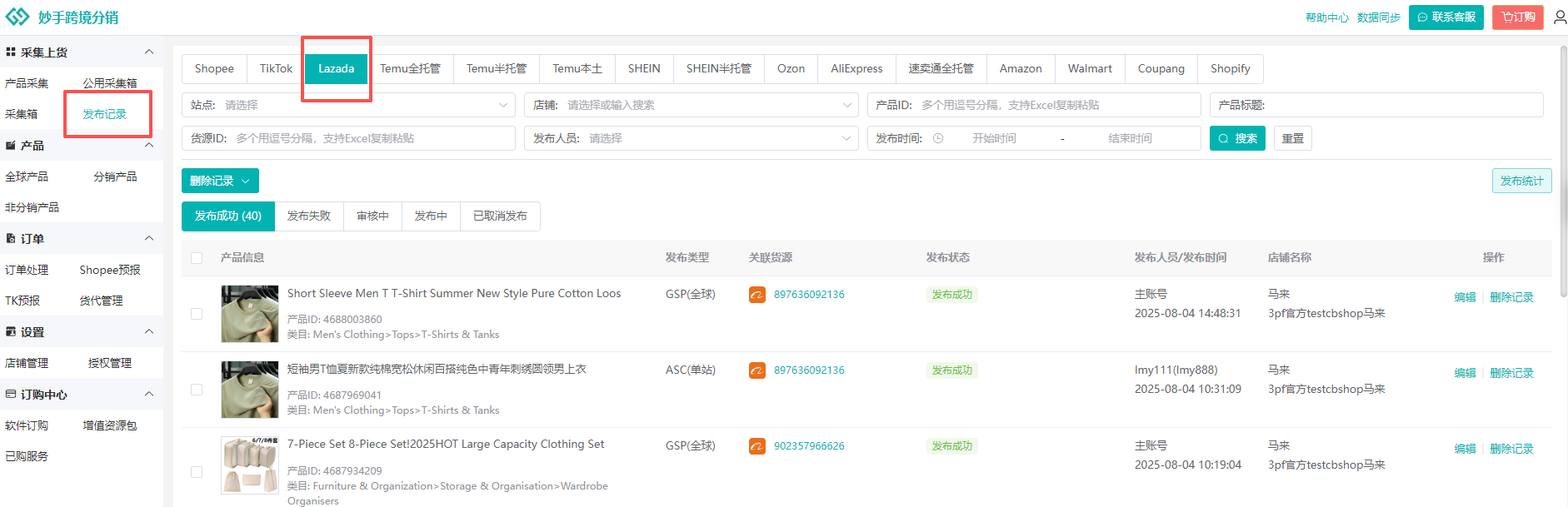This screenshot has width=1568, height=507.
Task: Check the Short Sleeve Men T-Shirt row checkbox
Action: click(x=197, y=314)
